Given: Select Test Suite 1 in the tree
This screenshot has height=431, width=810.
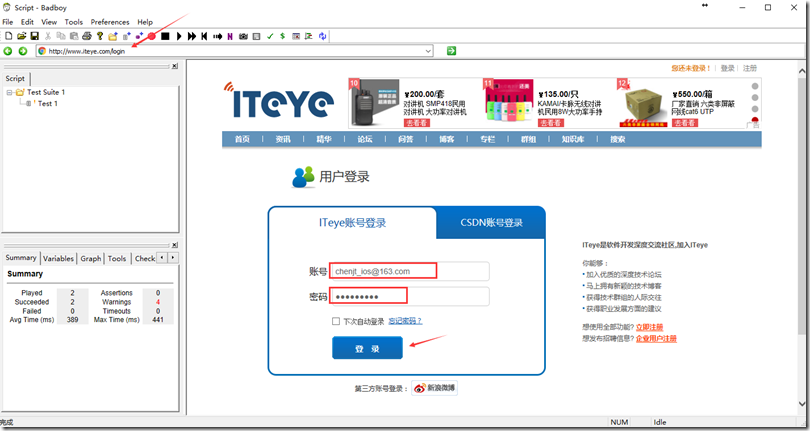Looking at the screenshot, I should coord(46,93).
